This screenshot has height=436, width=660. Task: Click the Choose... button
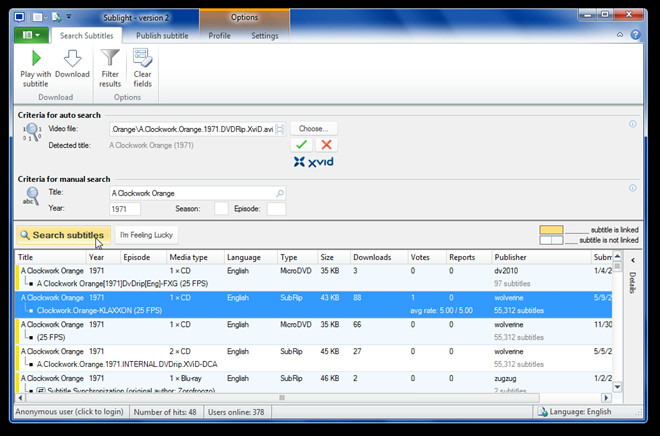click(x=314, y=129)
